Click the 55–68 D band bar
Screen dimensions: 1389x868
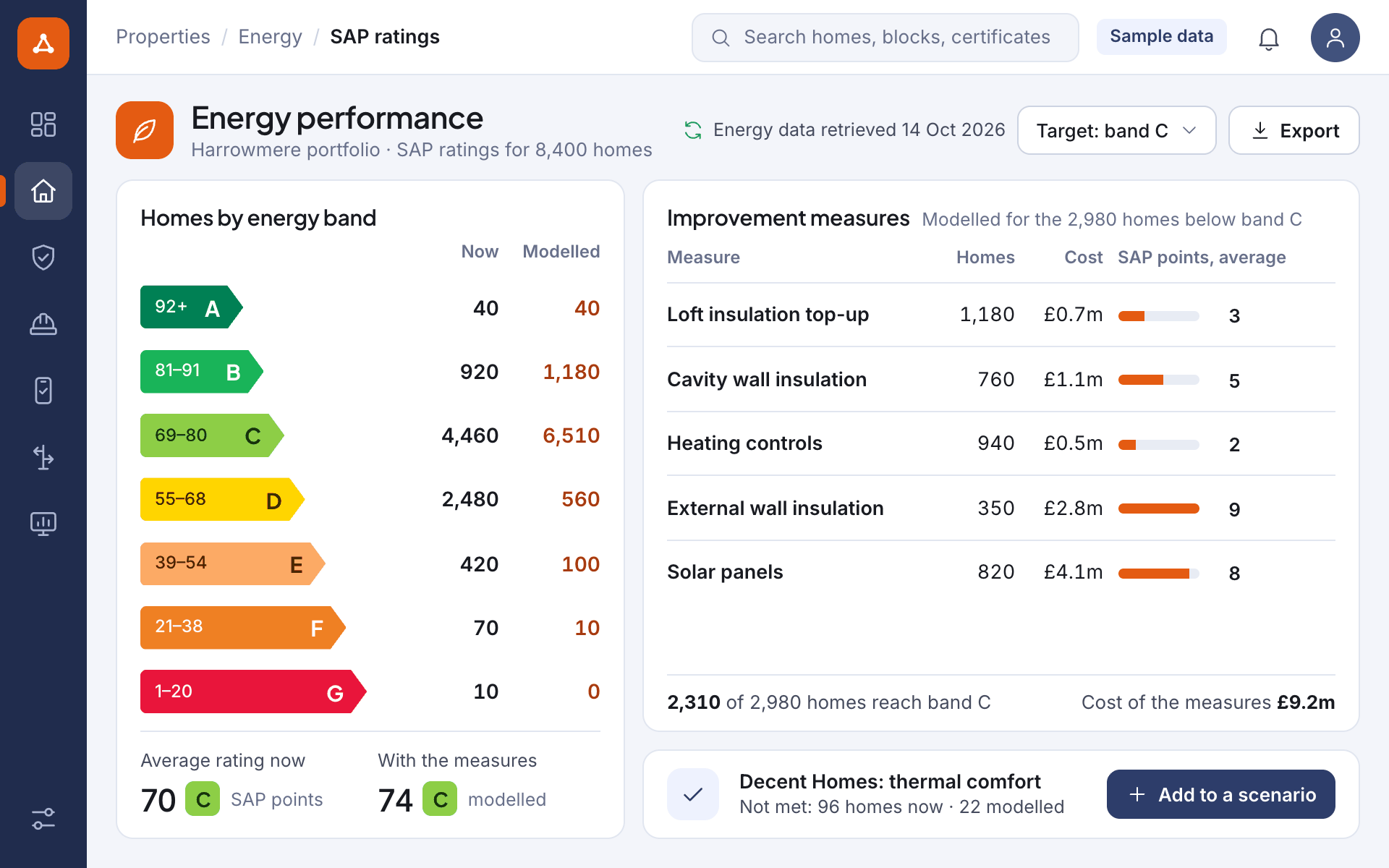pyautogui.click(x=222, y=499)
